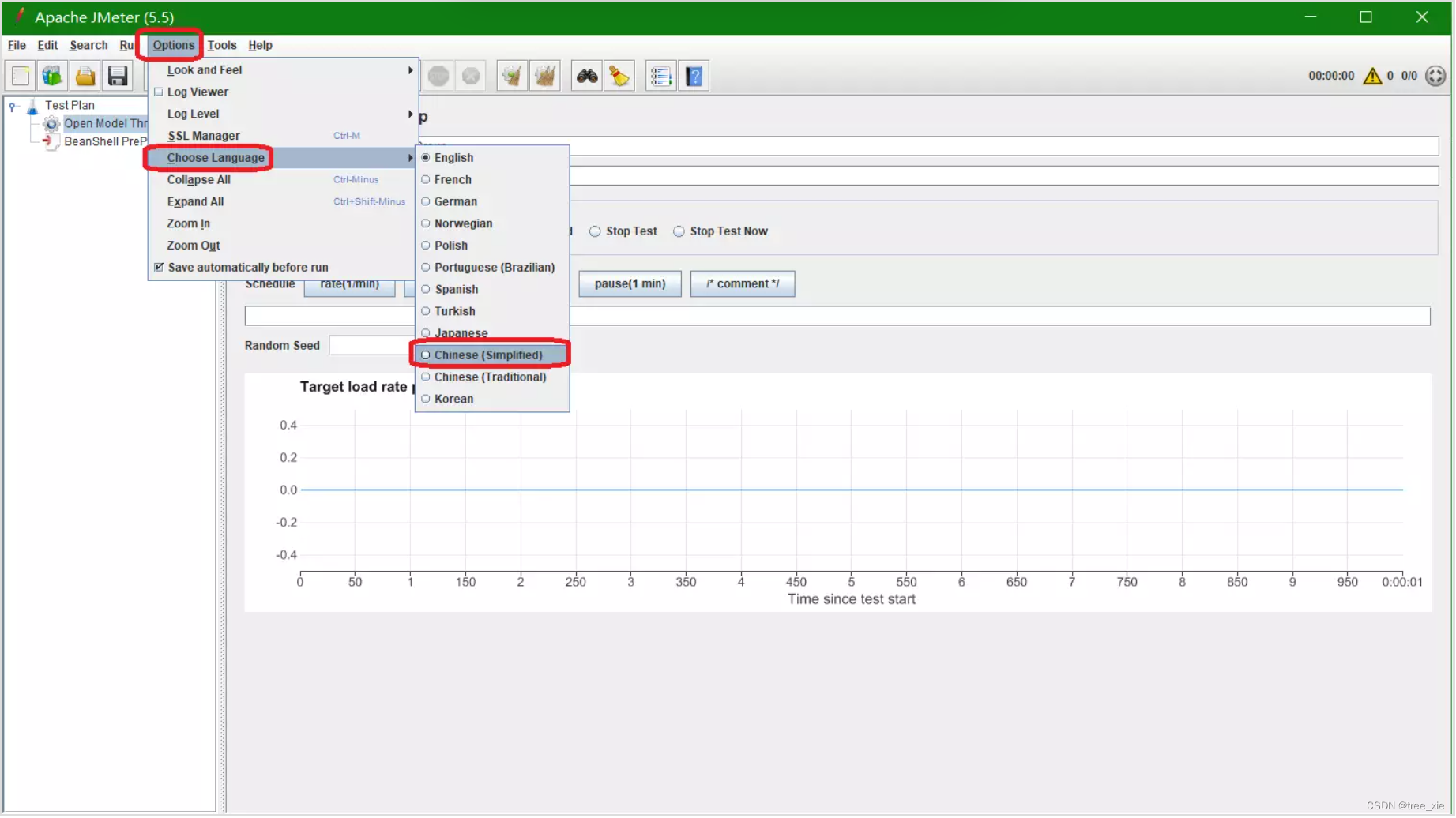Select Chinese (Simplified) language
The width and height of the screenshot is (1456, 818).
click(x=491, y=355)
